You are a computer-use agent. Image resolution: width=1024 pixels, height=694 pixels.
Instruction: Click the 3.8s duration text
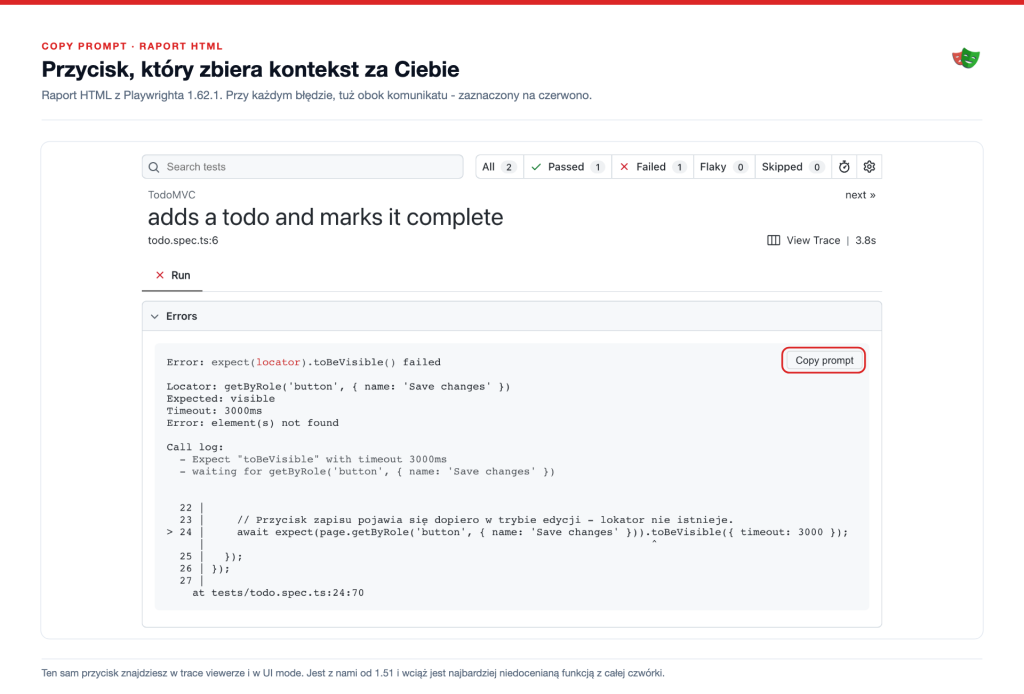865,240
